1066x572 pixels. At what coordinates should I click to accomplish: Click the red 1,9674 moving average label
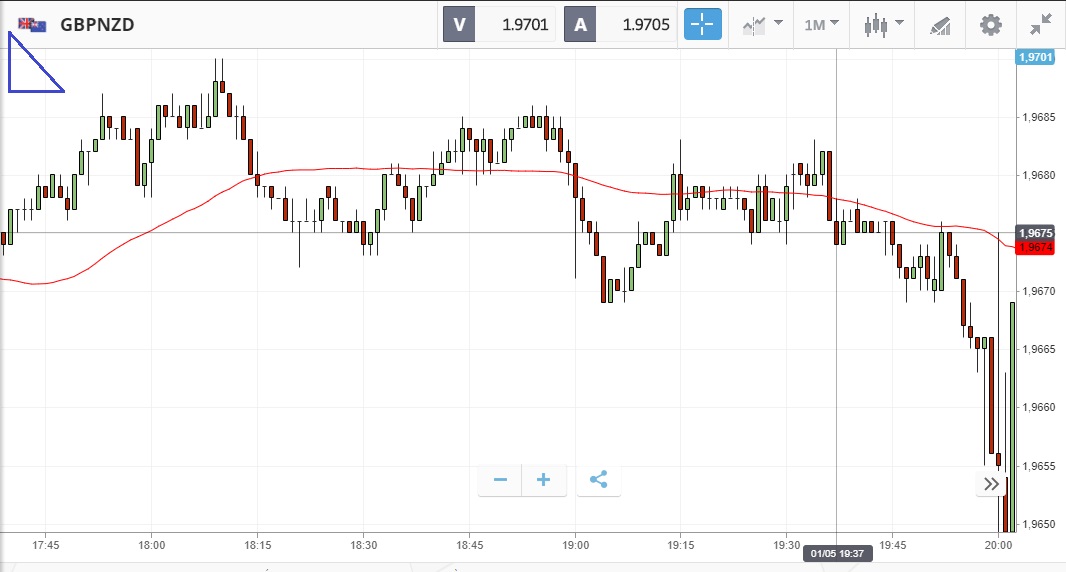coord(1034,247)
